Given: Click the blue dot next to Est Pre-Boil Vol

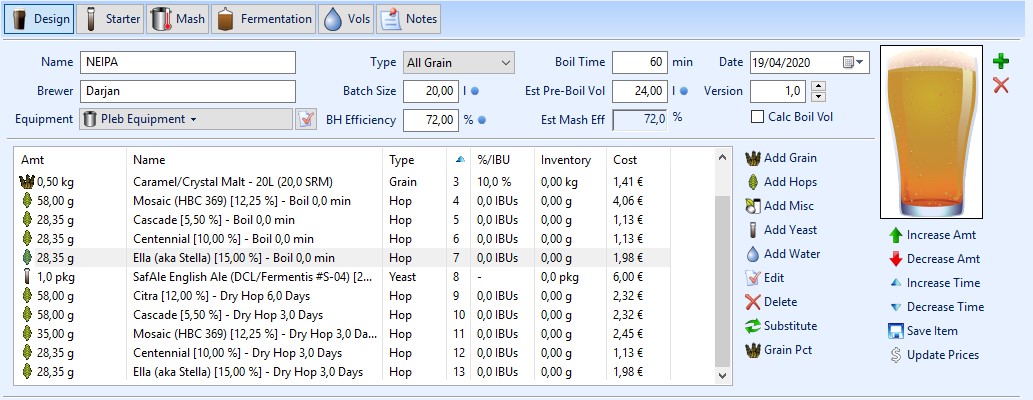Looking at the screenshot, I should [x=684, y=92].
